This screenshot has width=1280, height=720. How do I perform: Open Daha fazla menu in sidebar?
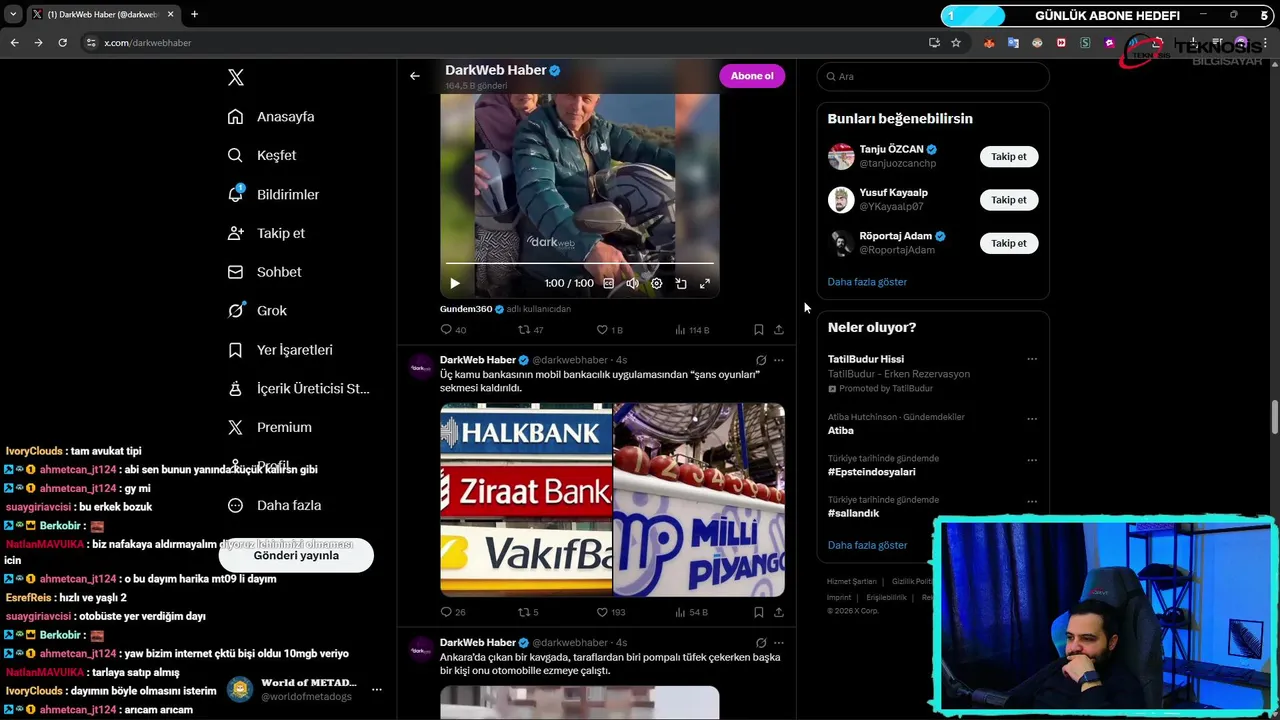point(274,506)
